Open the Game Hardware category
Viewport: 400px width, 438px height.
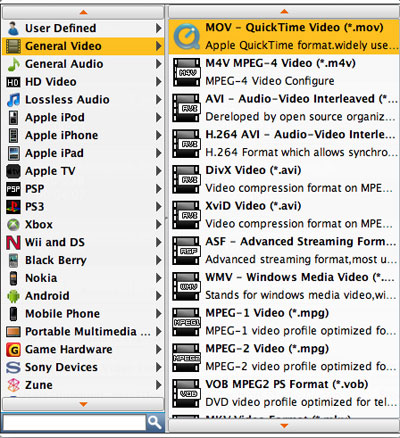point(83,350)
